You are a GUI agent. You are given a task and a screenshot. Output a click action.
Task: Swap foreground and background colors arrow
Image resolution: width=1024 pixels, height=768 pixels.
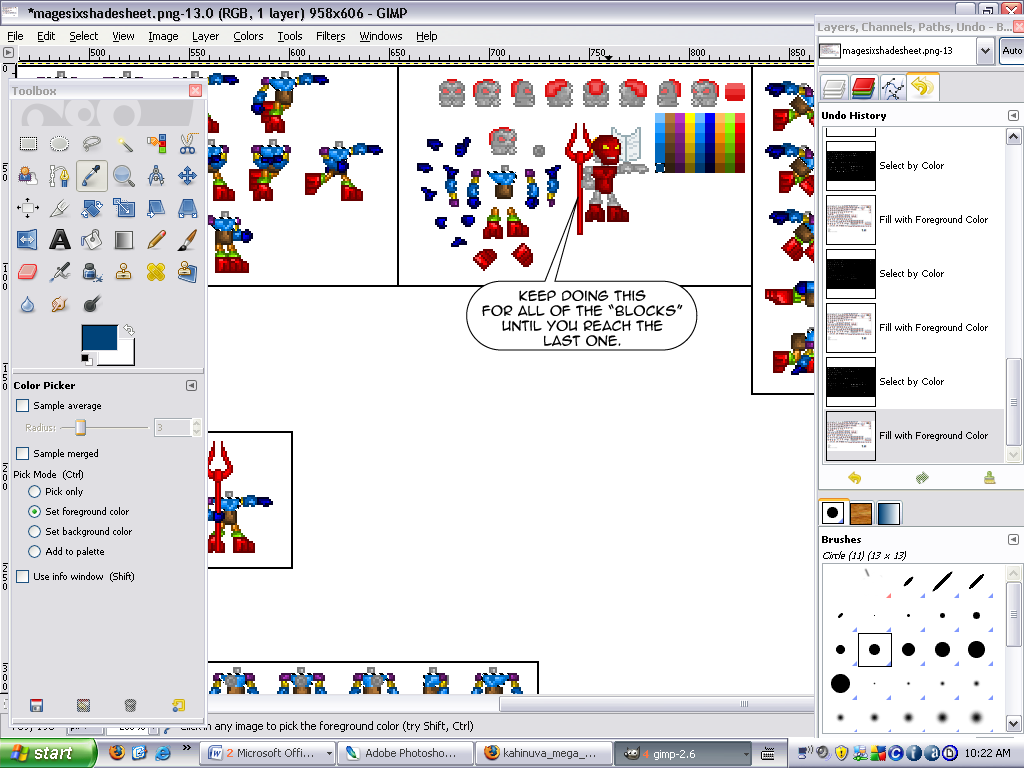(129, 330)
